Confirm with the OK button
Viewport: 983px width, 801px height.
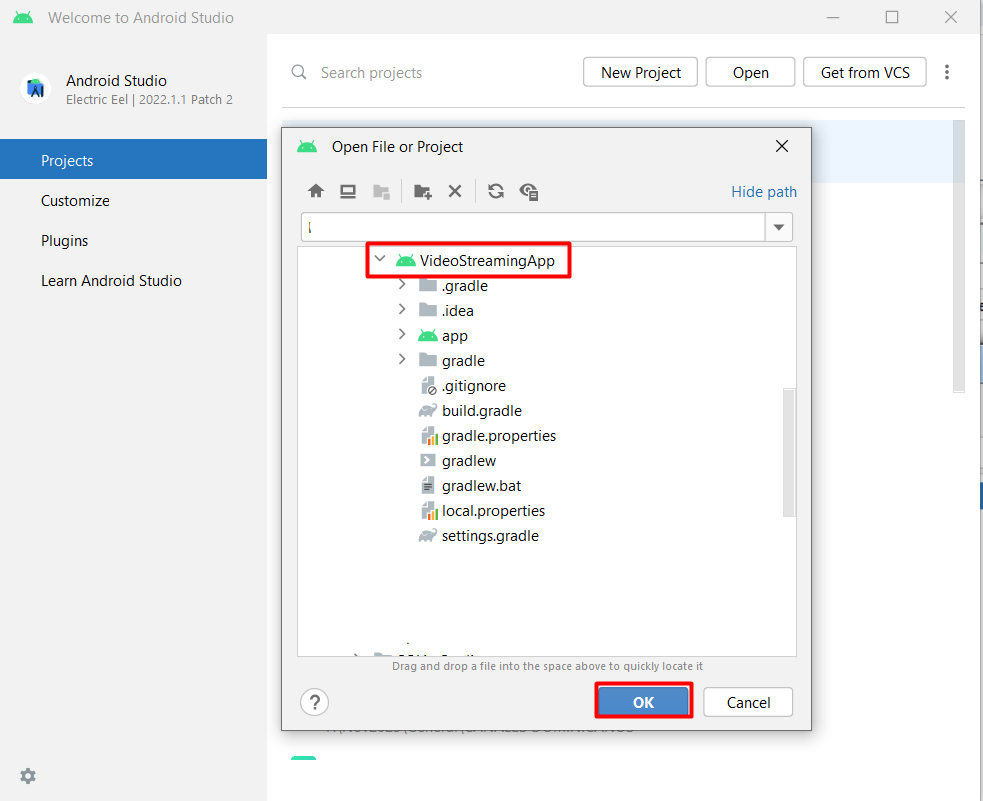pos(643,702)
